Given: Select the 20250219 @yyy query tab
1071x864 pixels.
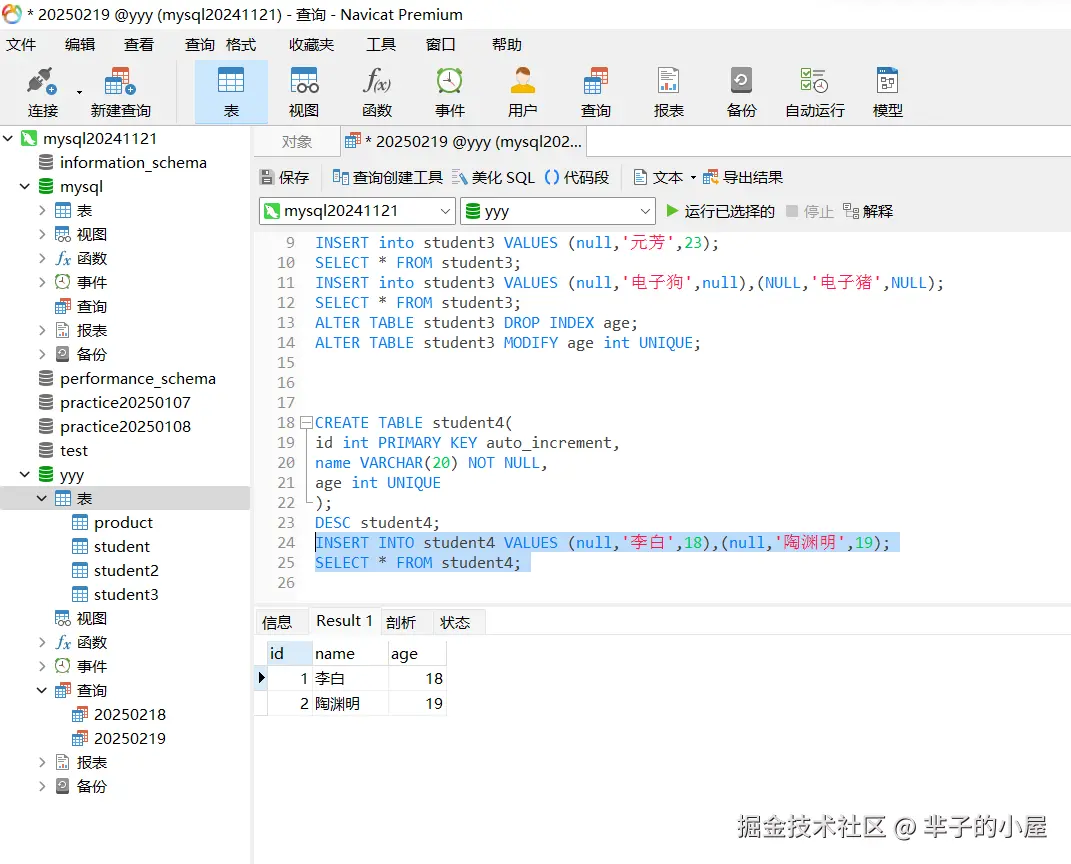Looking at the screenshot, I should point(464,142).
